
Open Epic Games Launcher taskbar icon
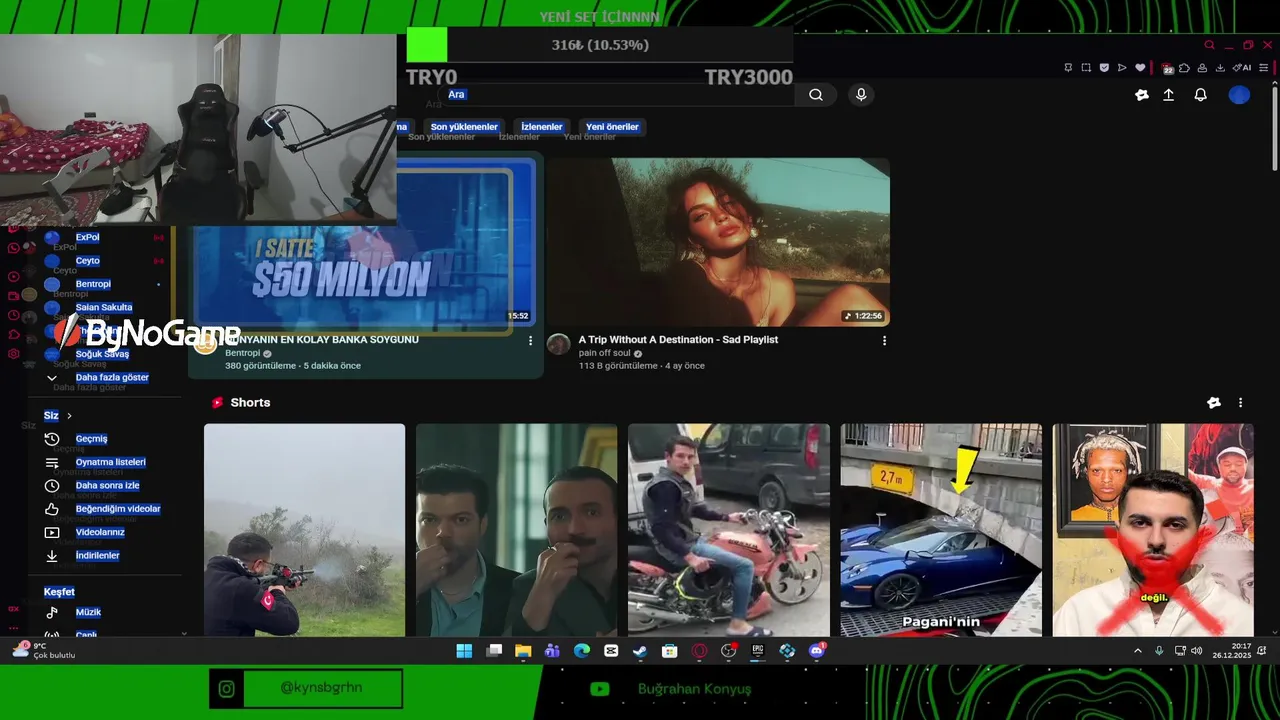click(758, 651)
